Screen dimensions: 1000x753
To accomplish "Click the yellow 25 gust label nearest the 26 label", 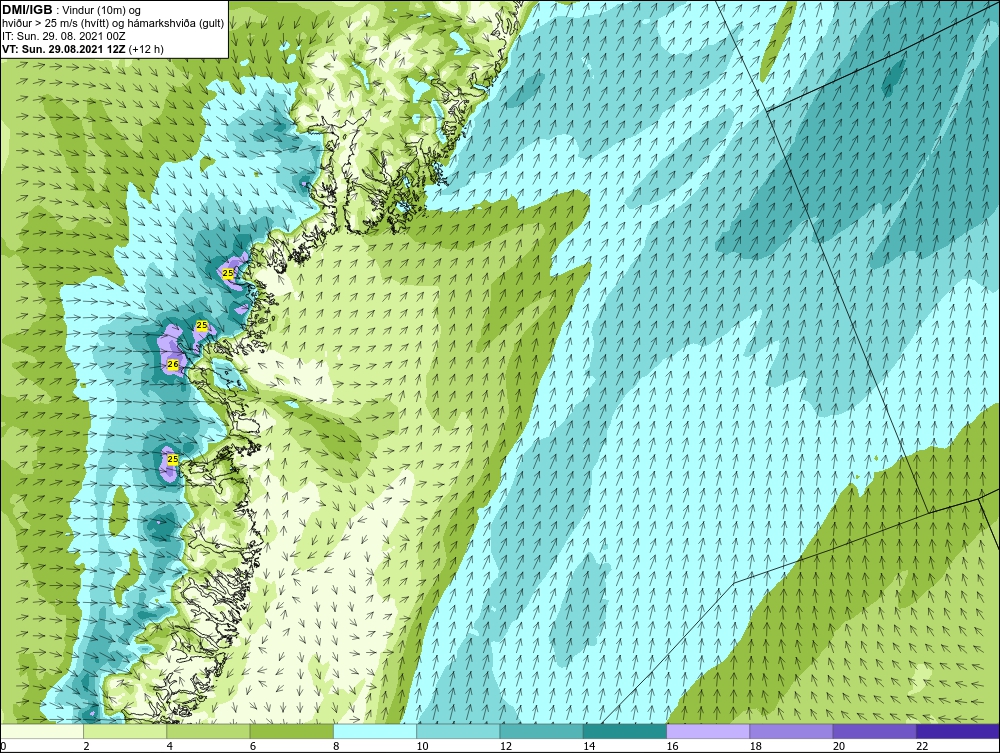I will click(202, 326).
